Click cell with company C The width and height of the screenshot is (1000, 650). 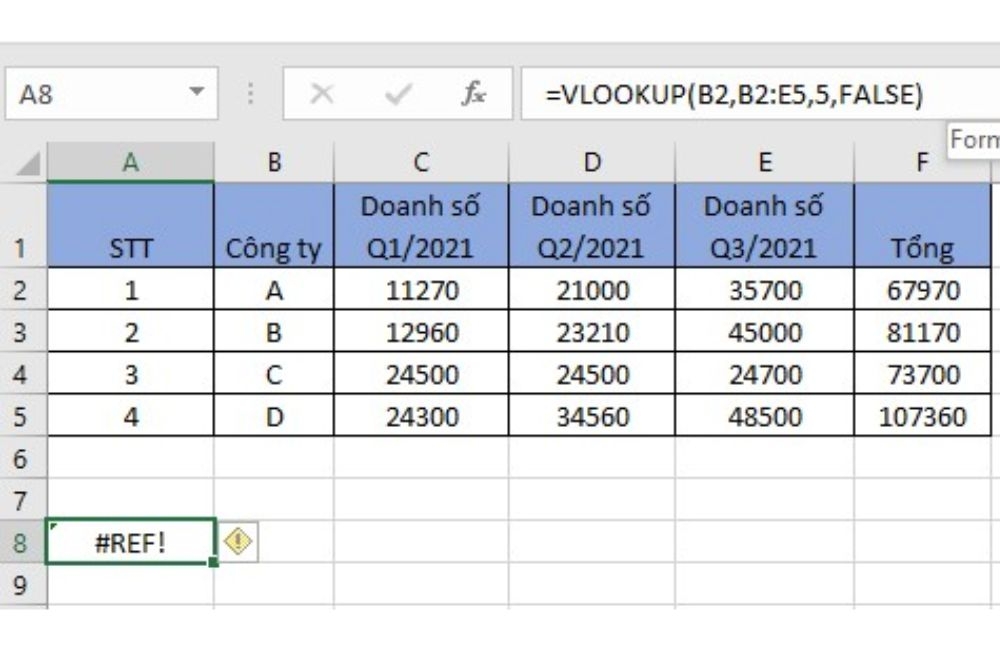(x=274, y=374)
